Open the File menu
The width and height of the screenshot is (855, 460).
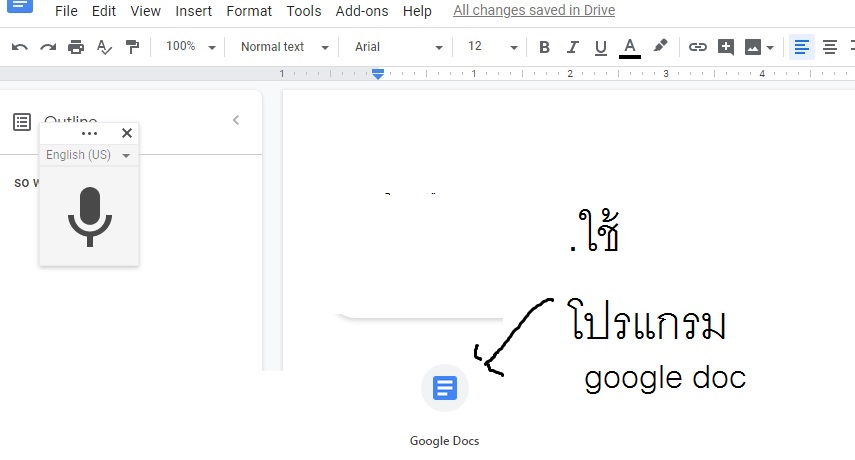(67, 11)
